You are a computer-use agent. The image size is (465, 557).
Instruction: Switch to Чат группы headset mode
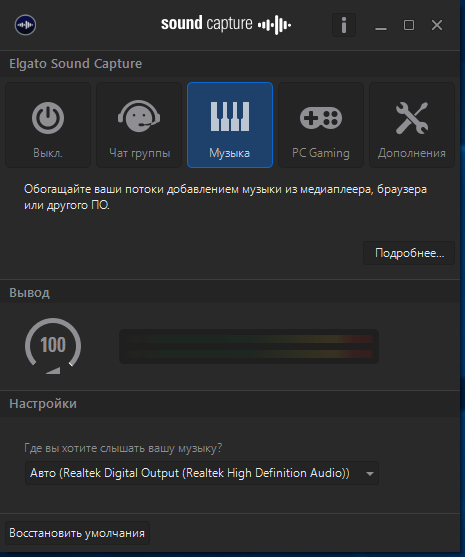[139, 125]
